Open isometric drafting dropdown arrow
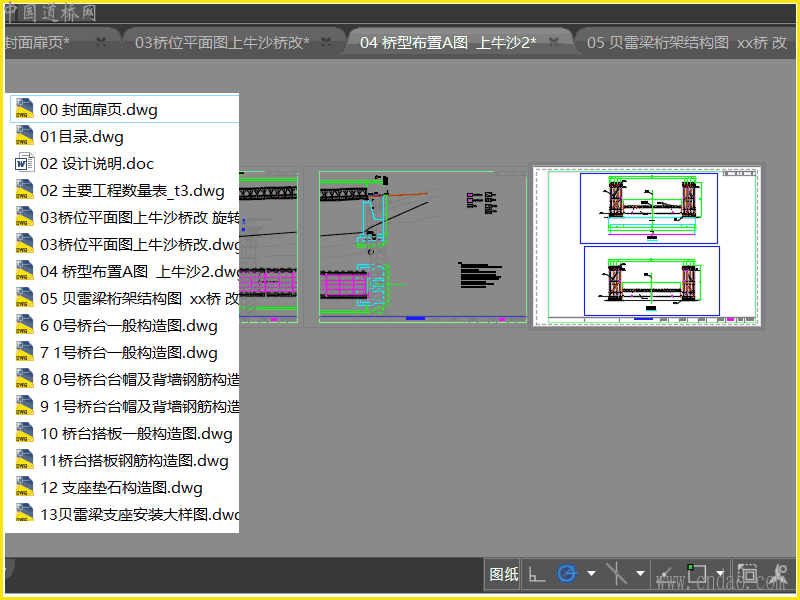This screenshot has width=800, height=600. 640,574
